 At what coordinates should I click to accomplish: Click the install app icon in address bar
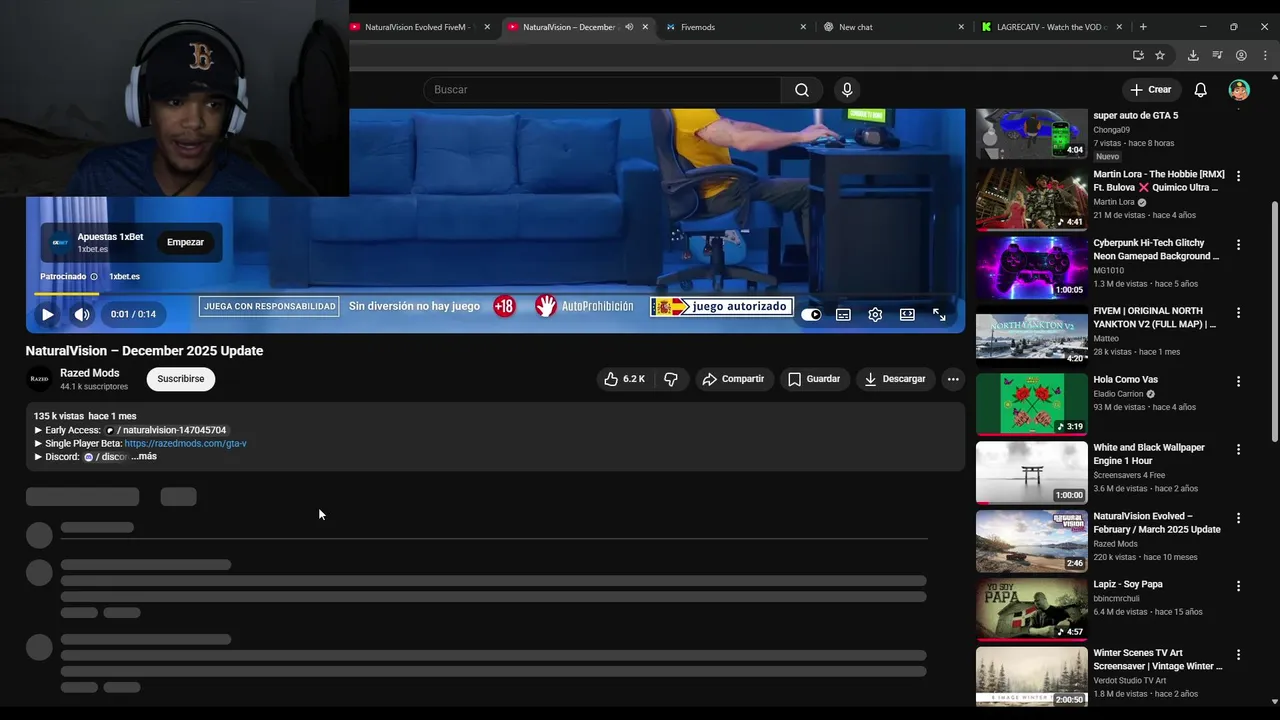pyautogui.click(x=1138, y=55)
